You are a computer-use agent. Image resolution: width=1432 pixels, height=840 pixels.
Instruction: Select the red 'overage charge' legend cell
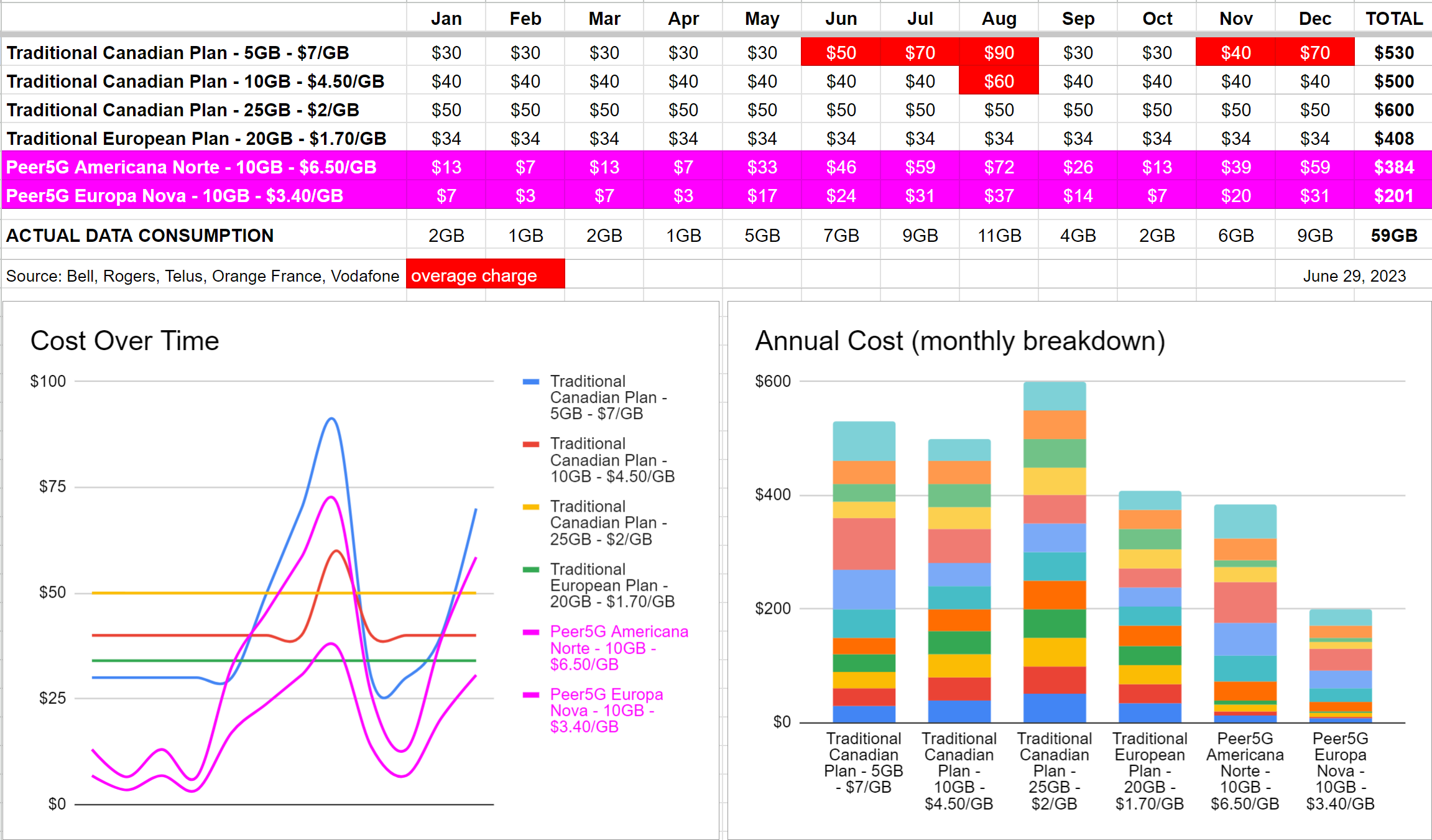pos(485,275)
